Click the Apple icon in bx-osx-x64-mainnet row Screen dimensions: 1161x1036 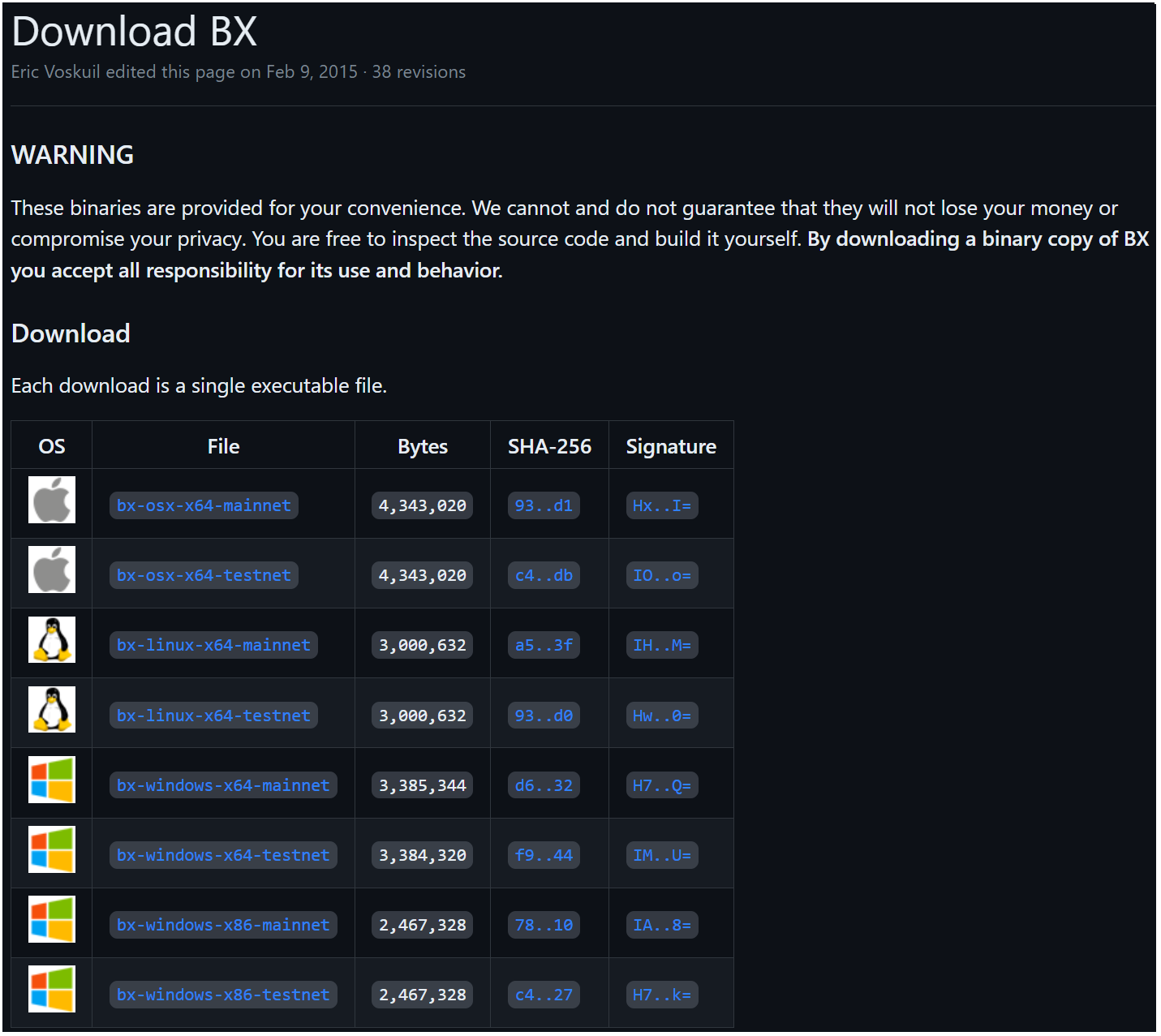click(52, 500)
